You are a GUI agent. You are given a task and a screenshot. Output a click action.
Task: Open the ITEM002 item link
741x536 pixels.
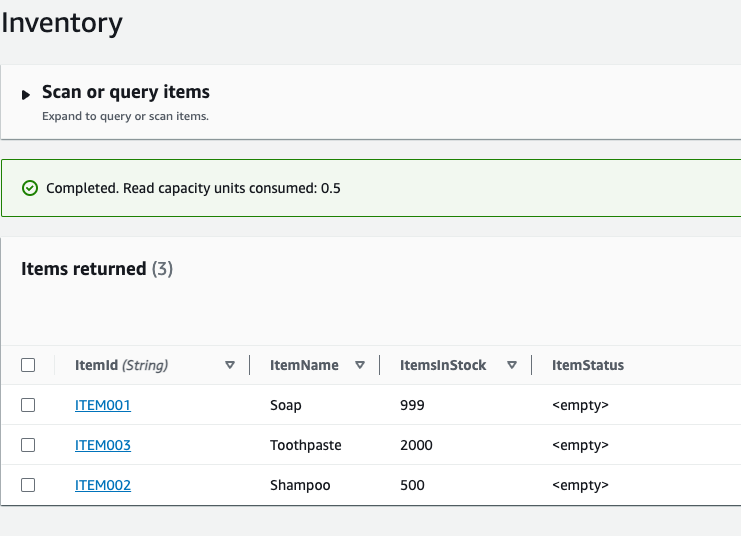(103, 485)
